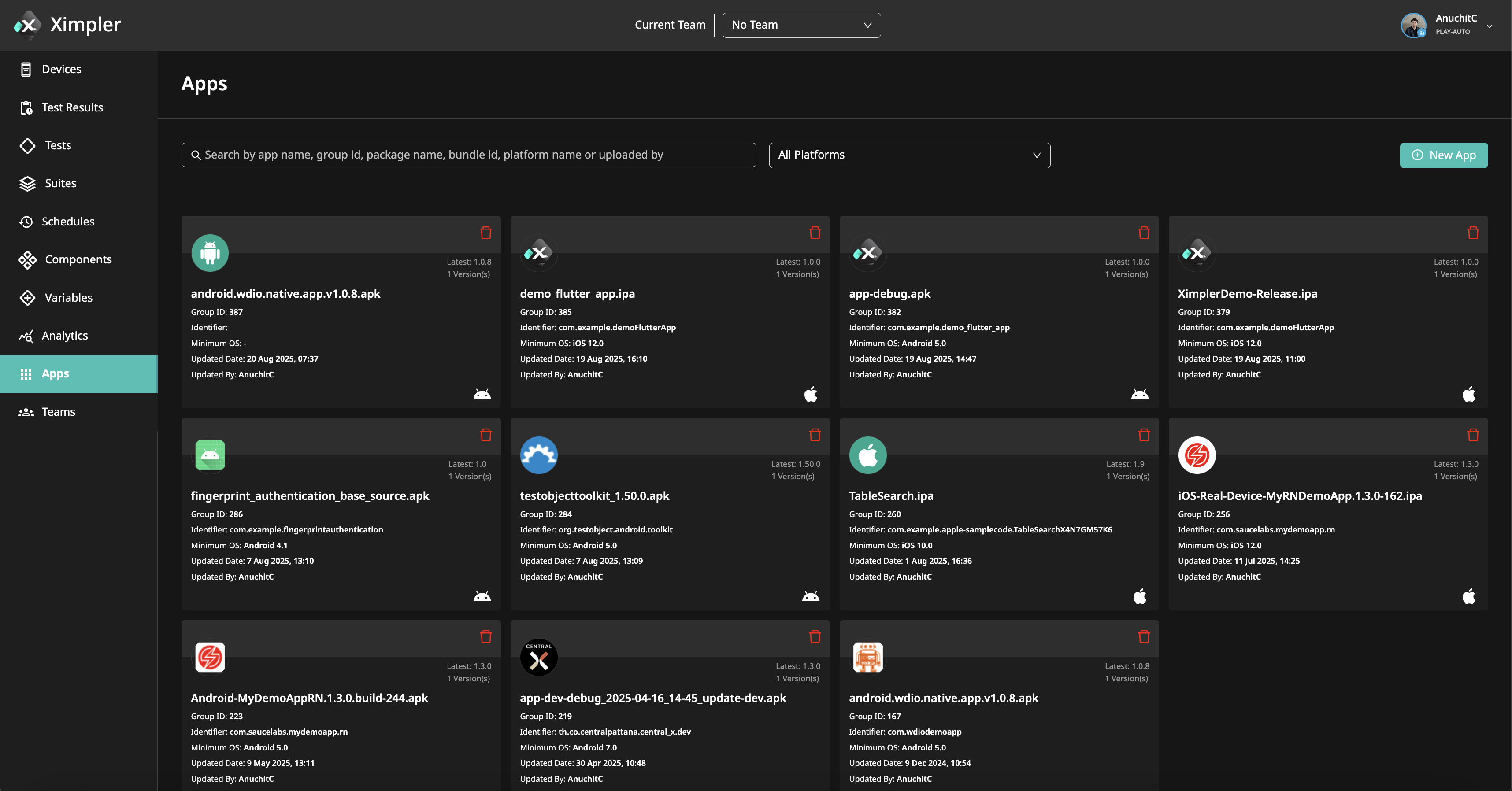Click the Ximpler logo in header
This screenshot has width=1512, height=791.
67,25
